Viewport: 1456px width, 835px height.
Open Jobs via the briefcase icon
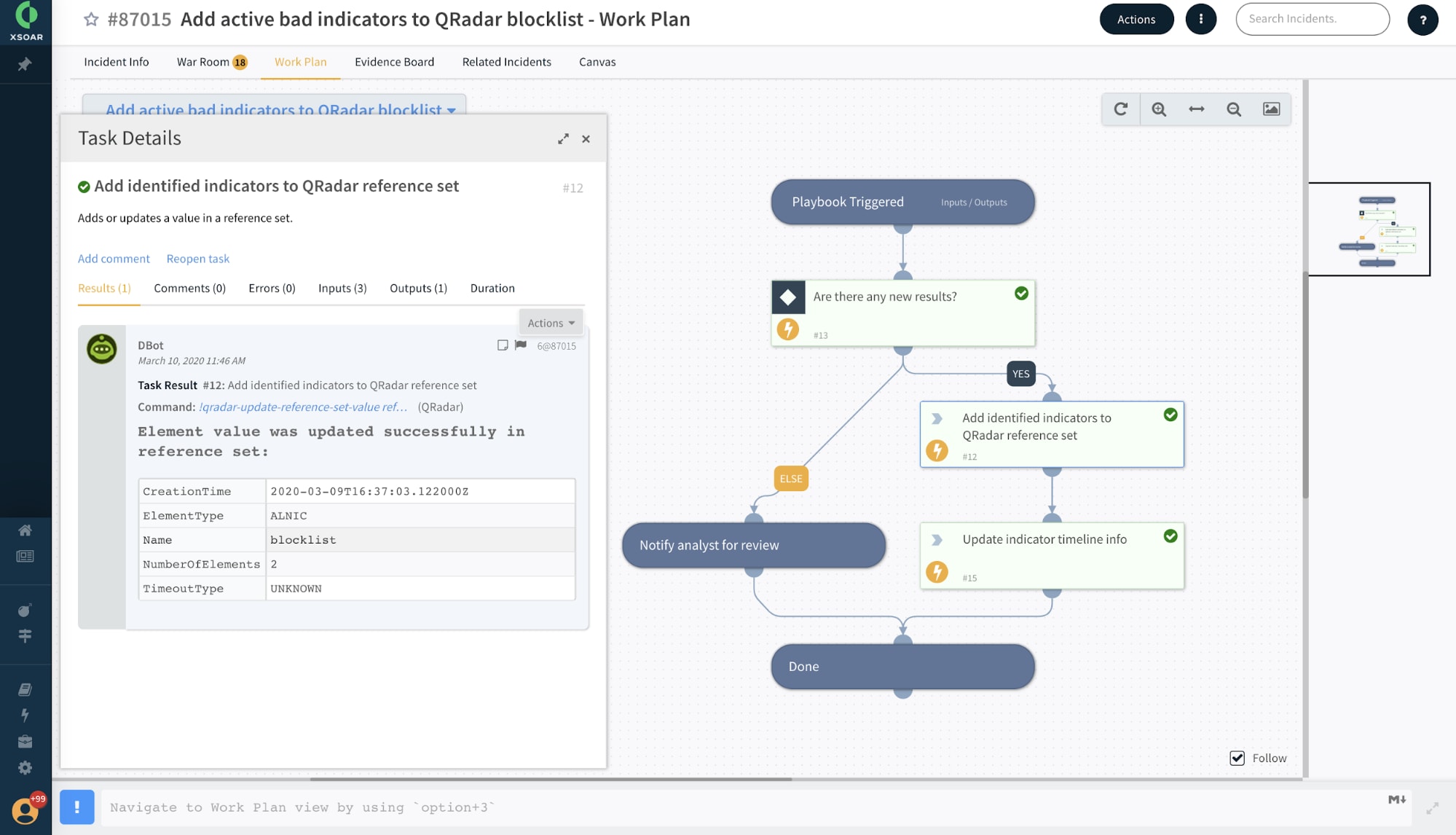pos(25,741)
